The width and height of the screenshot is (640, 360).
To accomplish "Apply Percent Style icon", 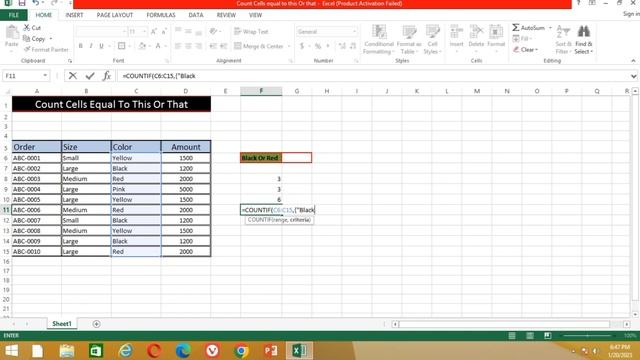I will 318,46.
